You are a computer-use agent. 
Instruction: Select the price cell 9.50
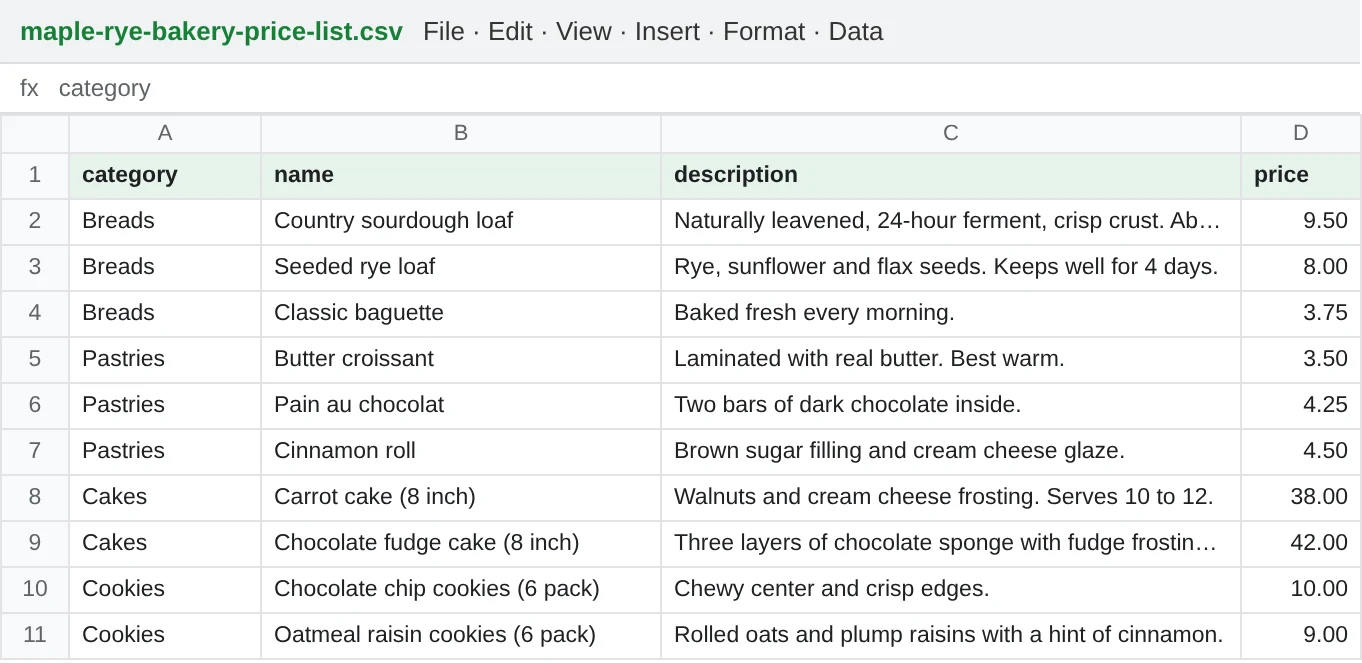point(1301,221)
